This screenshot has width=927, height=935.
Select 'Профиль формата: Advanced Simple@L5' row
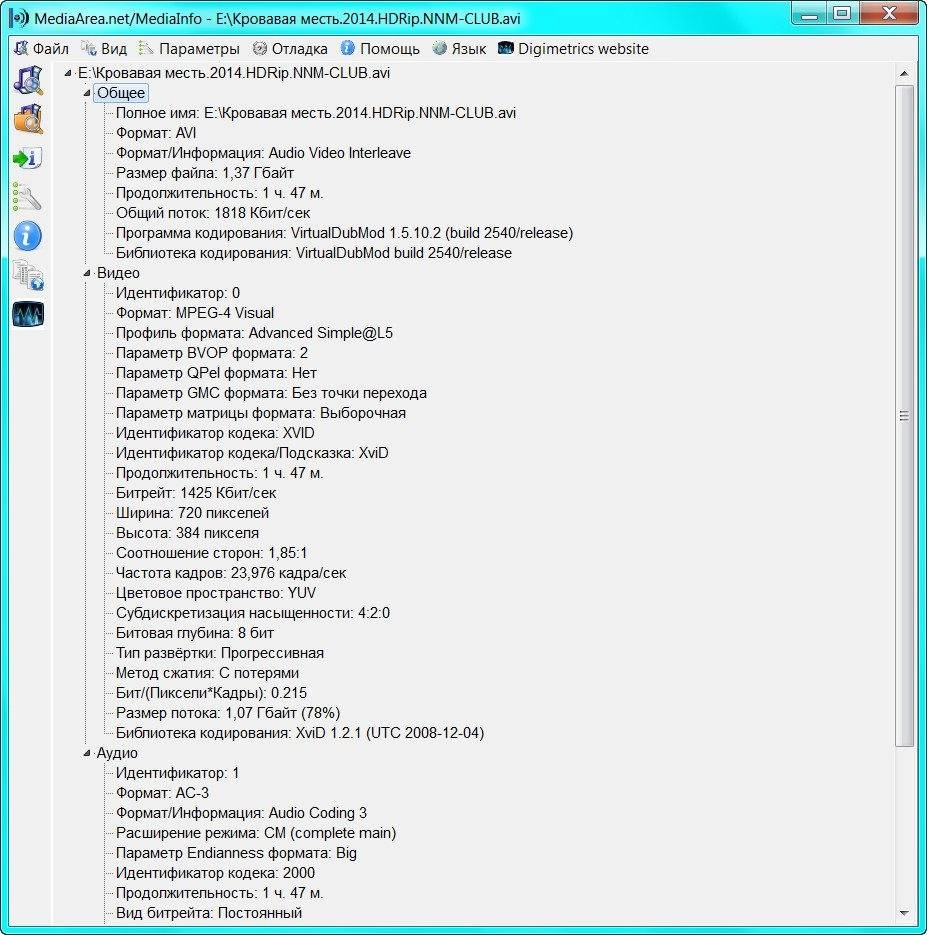[x=254, y=333]
